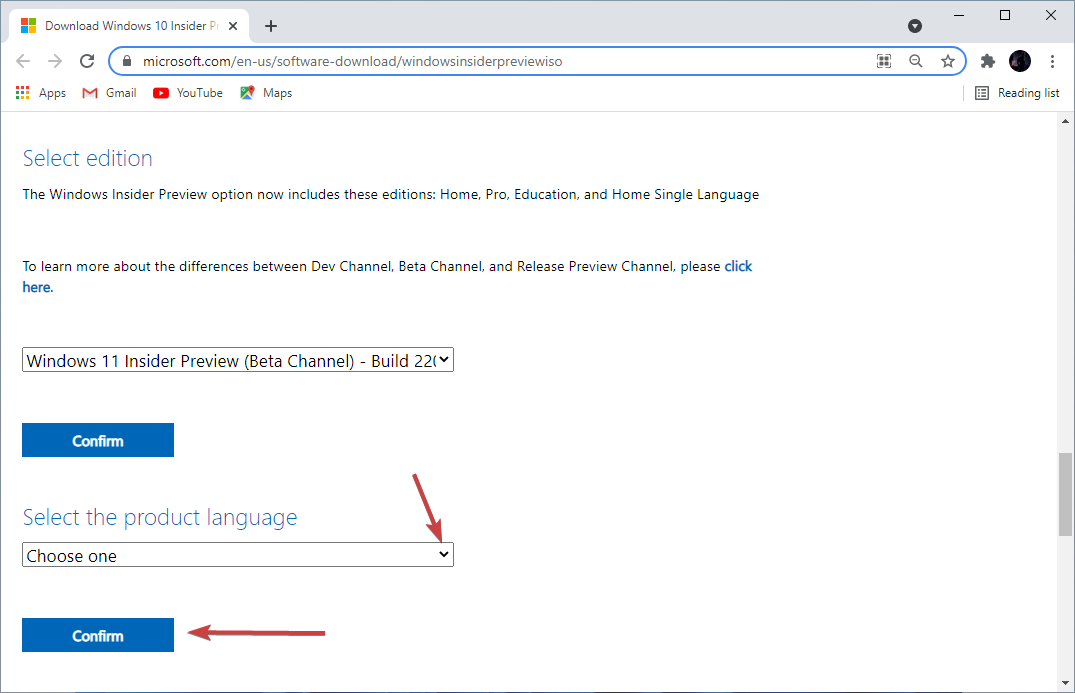Open the product language Choose one dropdown
1075x693 pixels.
pos(238,555)
